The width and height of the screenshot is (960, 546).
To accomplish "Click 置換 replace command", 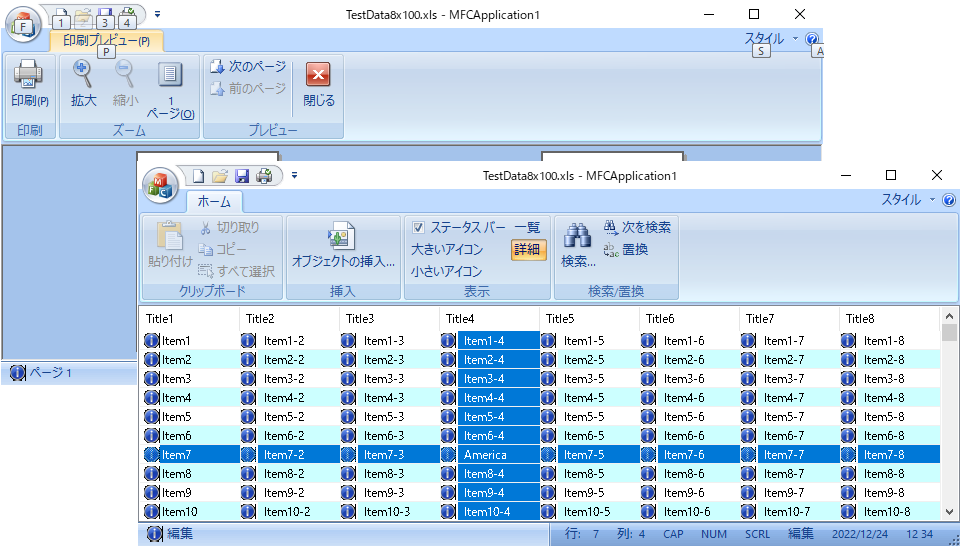I will [626, 250].
